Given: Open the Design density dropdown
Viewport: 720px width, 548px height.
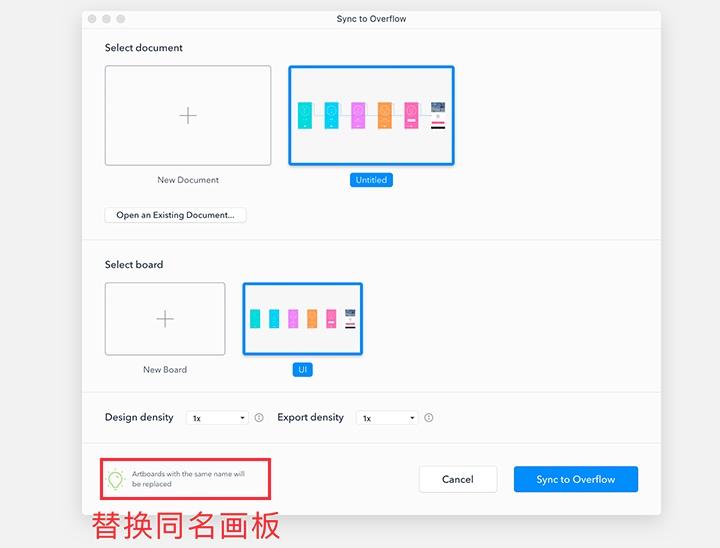Looking at the screenshot, I should (x=217, y=418).
